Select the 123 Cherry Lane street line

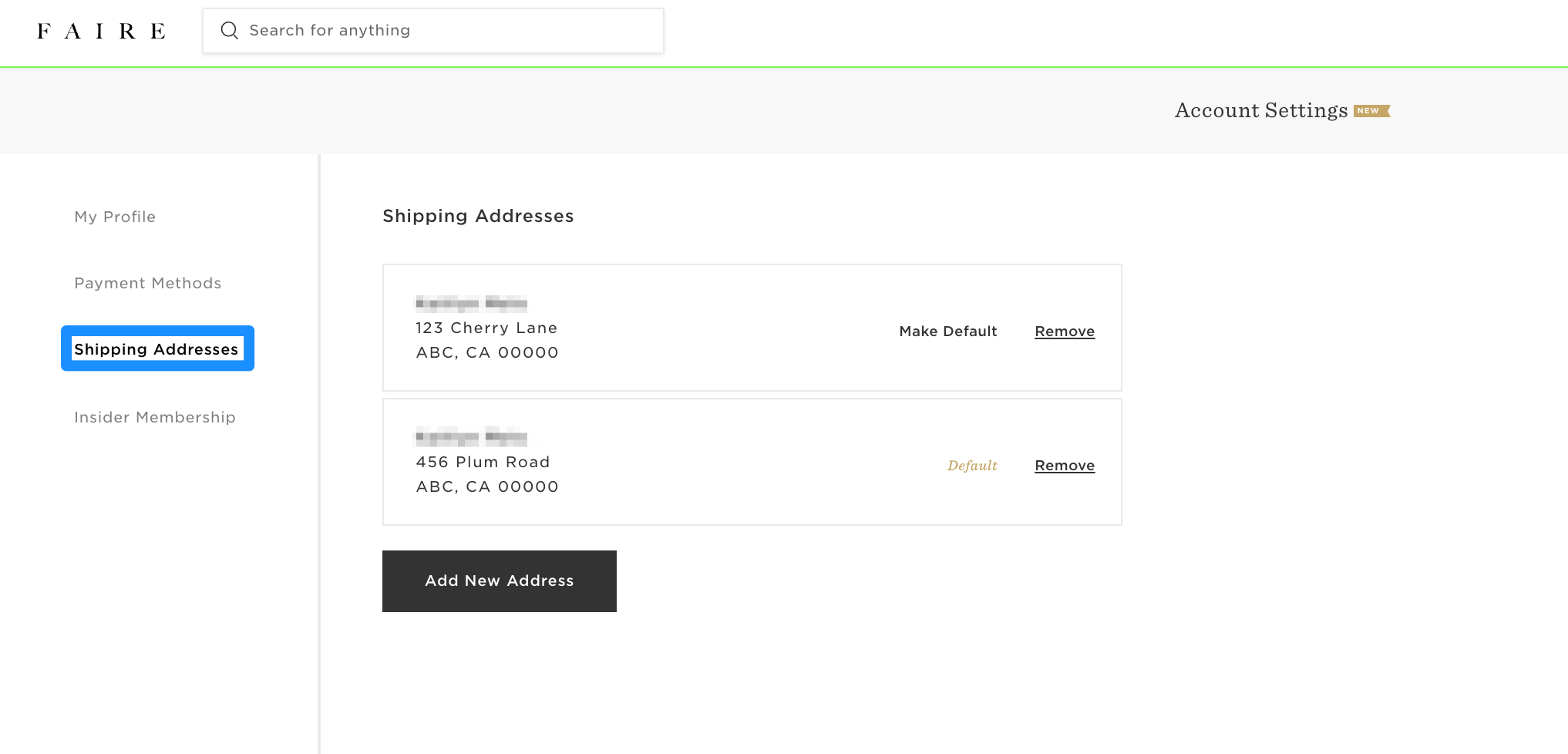click(486, 328)
